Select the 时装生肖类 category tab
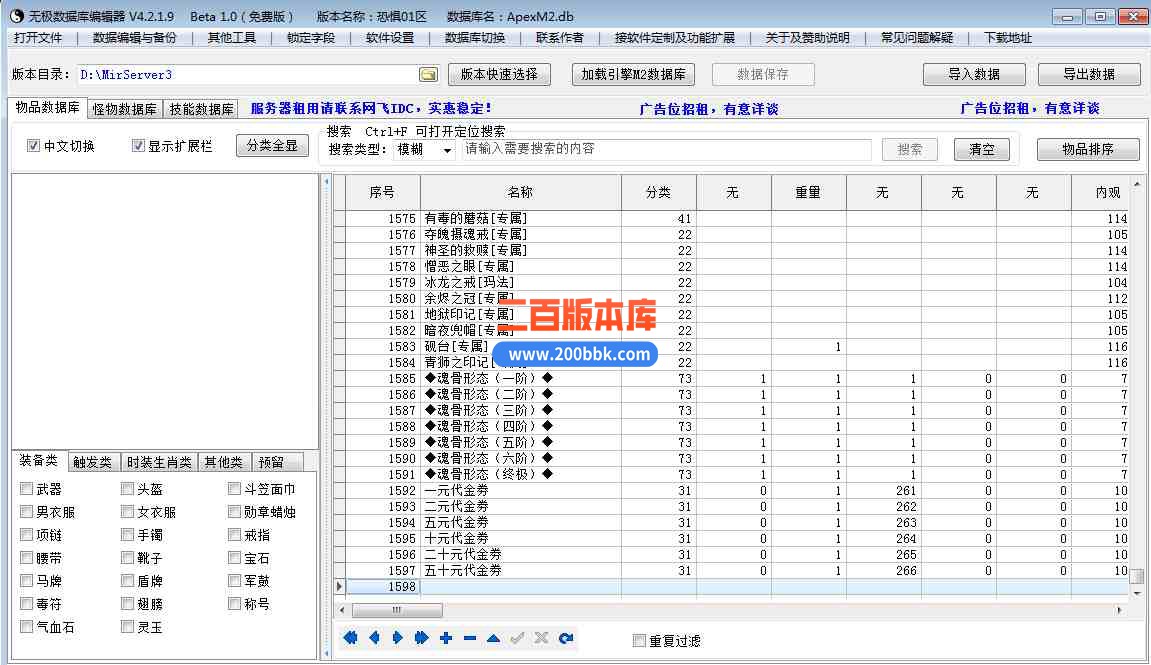This screenshot has width=1151, height=665. (x=159, y=462)
